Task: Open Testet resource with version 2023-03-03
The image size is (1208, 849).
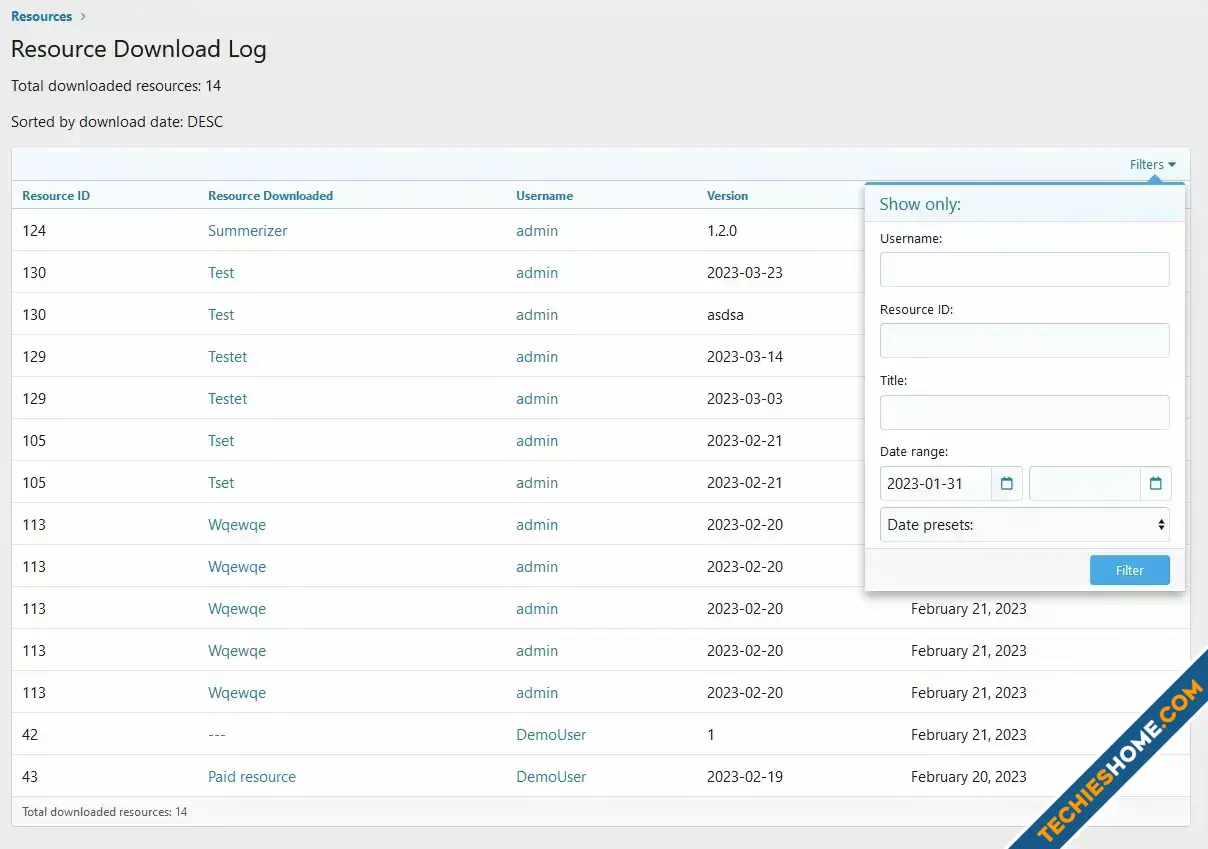Action: [x=227, y=399]
